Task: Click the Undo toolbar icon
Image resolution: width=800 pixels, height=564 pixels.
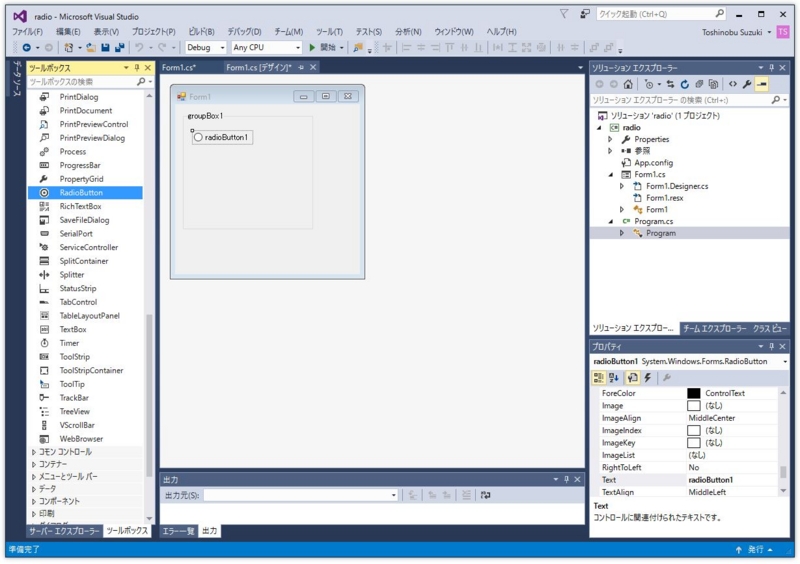Action: click(139, 47)
